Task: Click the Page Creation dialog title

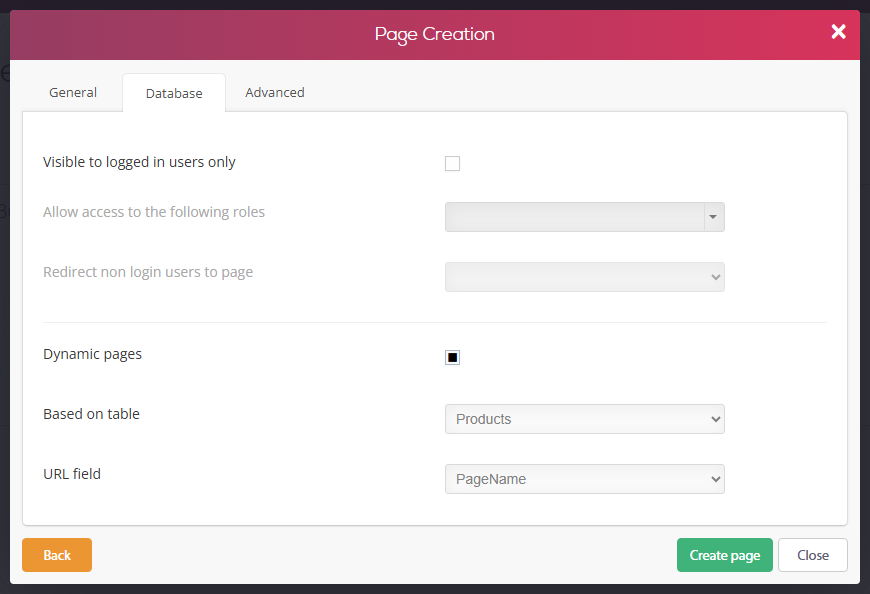Action: (434, 34)
